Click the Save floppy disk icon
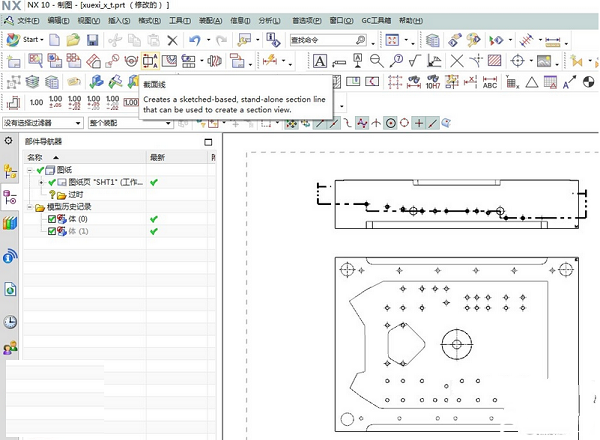The width and height of the screenshot is (600, 440). (92, 40)
